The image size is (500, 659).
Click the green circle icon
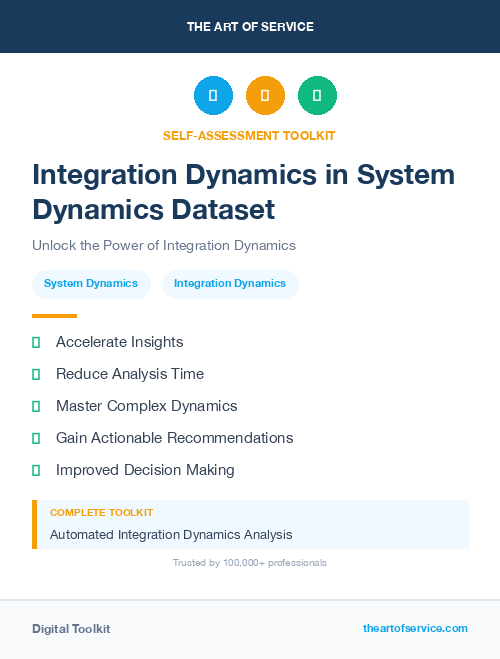[x=317, y=95]
